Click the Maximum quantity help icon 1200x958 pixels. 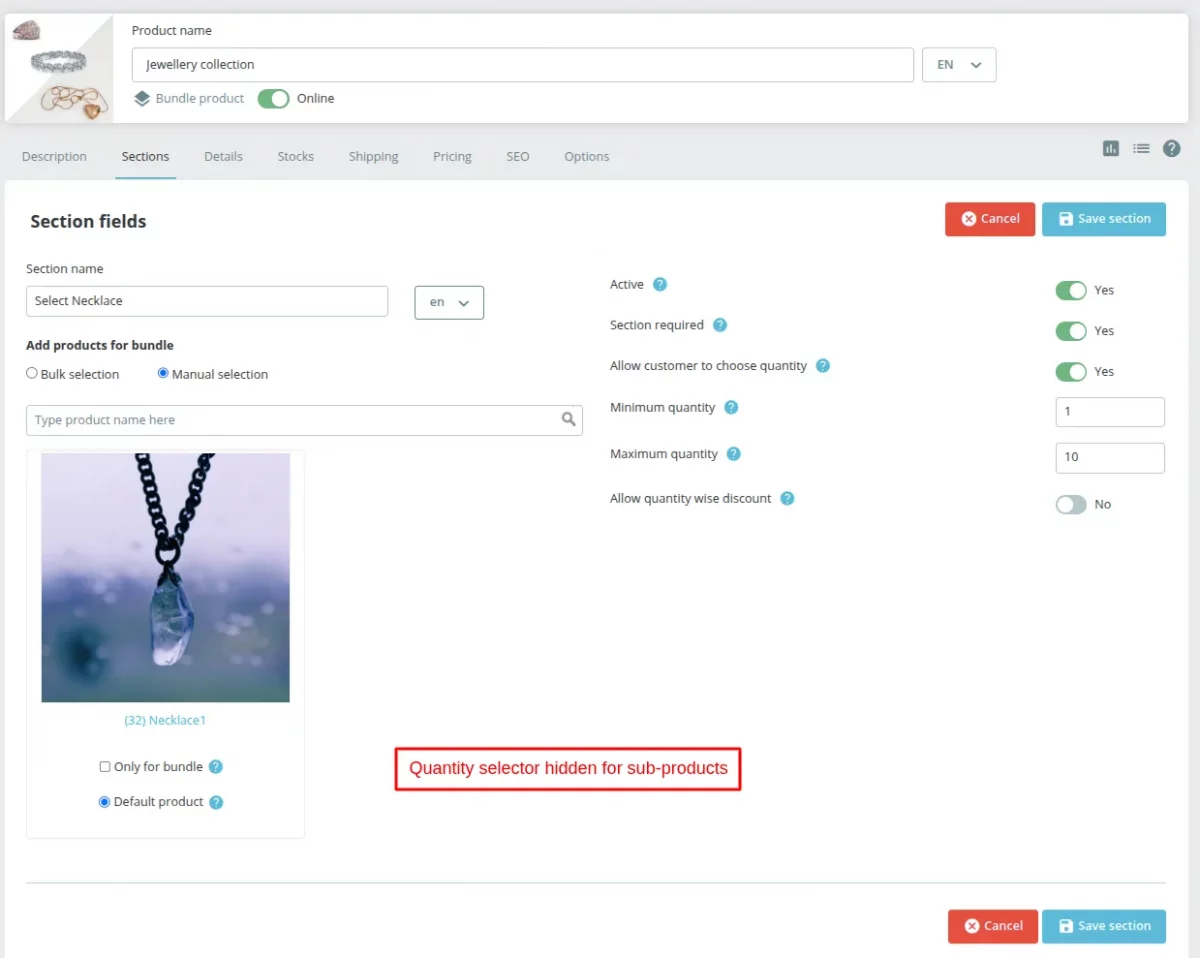point(734,454)
